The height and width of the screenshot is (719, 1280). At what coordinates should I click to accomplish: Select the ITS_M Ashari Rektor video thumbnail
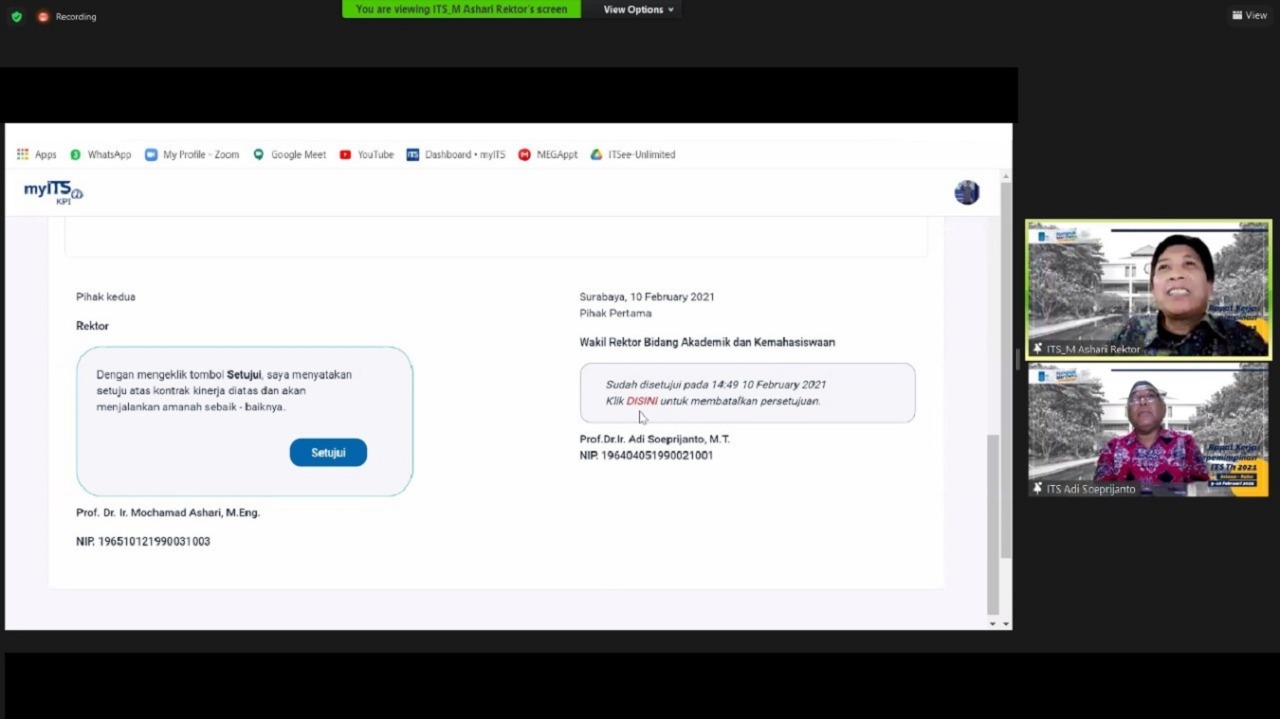[1148, 289]
